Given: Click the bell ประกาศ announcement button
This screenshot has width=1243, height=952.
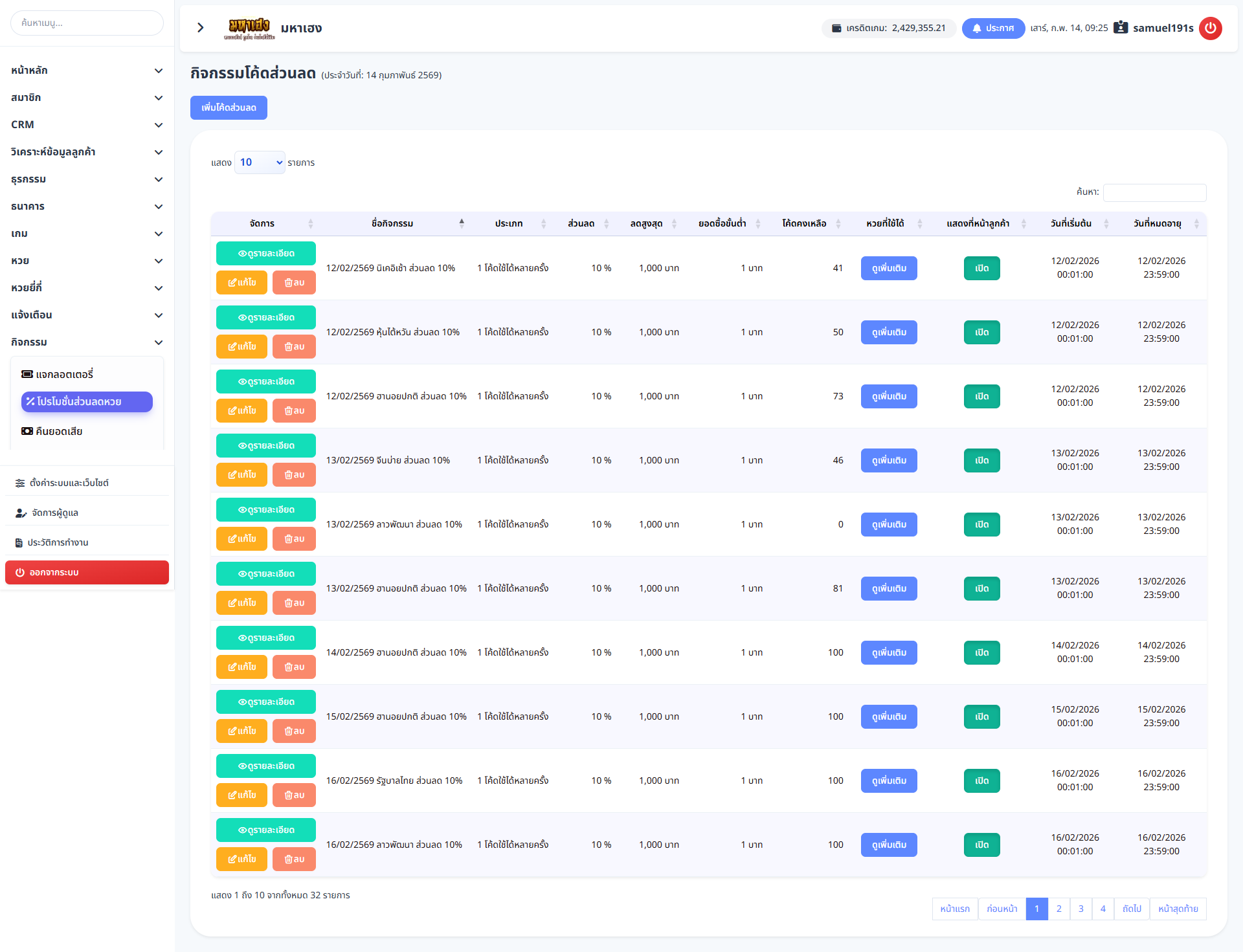Looking at the screenshot, I should pos(993,28).
